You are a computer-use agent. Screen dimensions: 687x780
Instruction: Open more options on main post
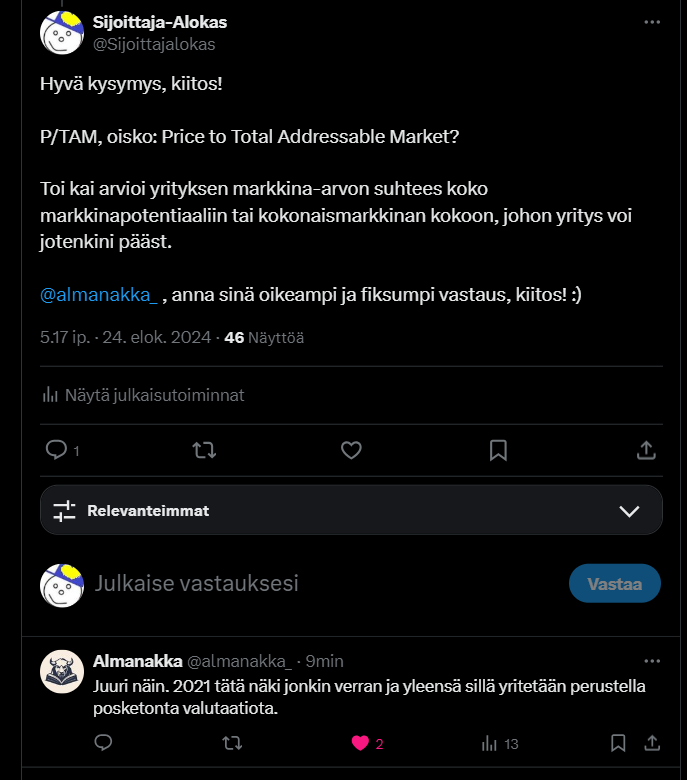pos(652,21)
